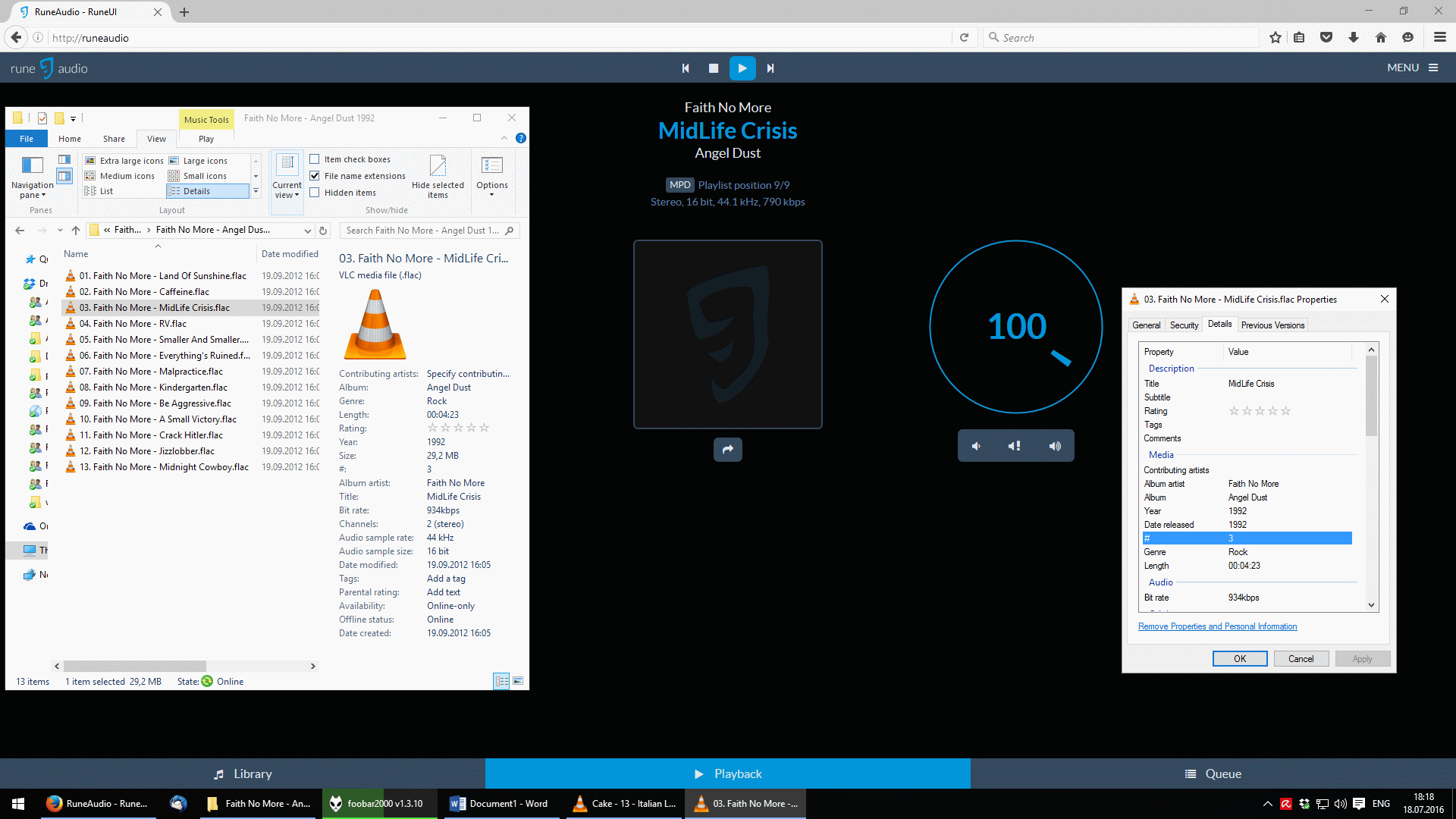Open General tab in Properties dialog
This screenshot has height=819, width=1456.
click(1146, 325)
